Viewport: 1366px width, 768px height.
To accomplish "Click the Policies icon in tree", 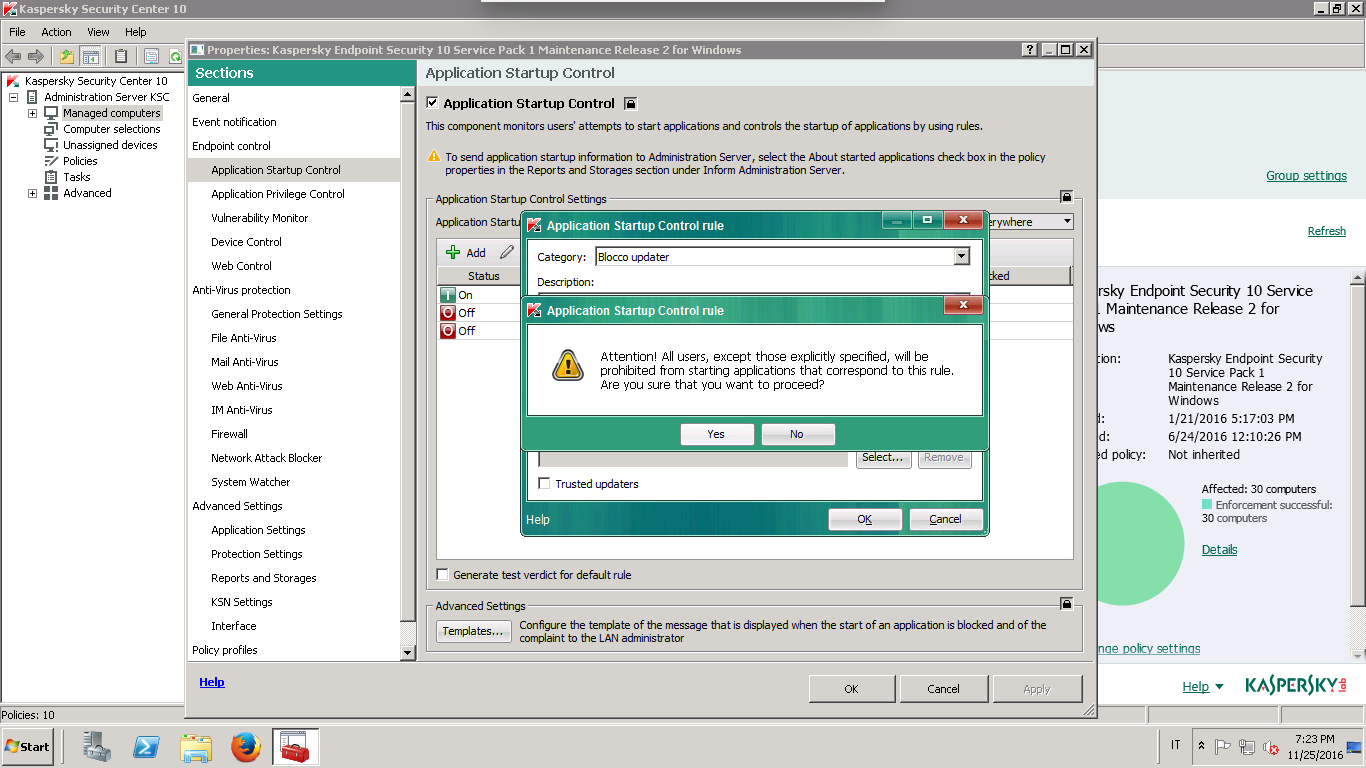I will (x=51, y=161).
